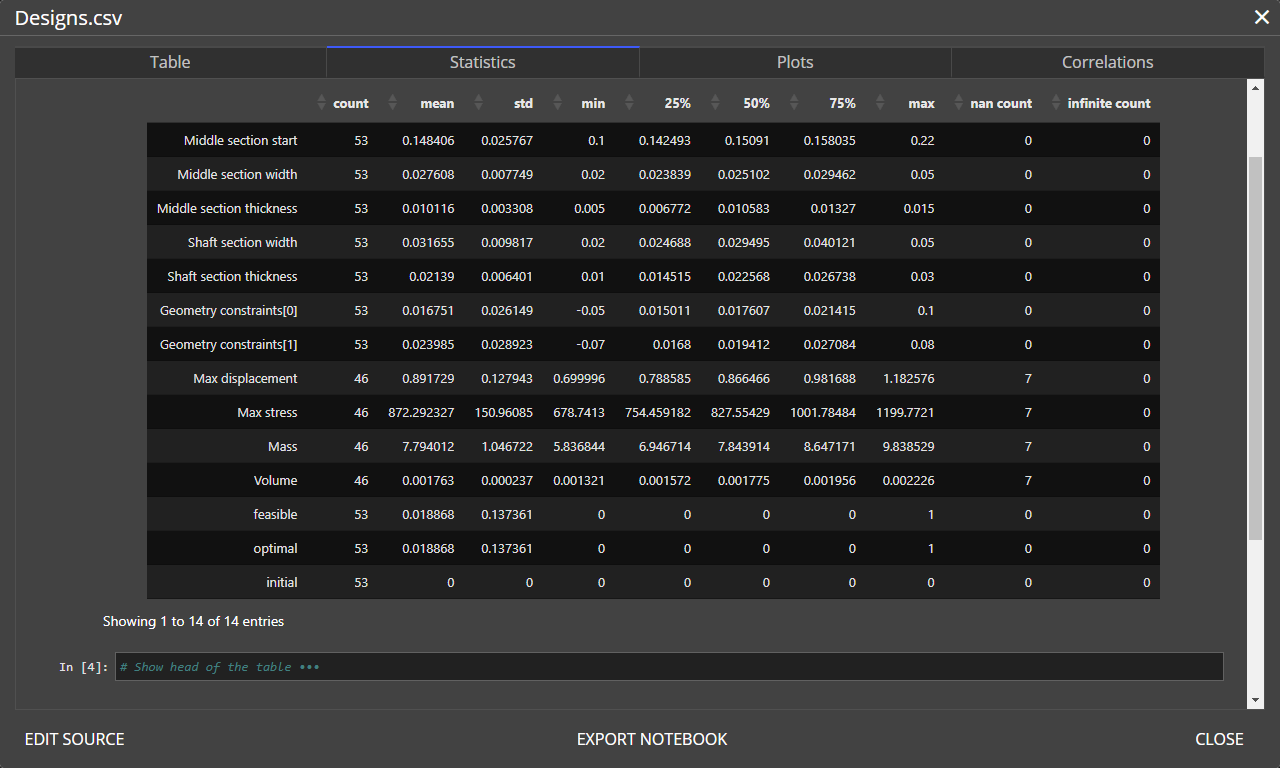Click the vertical scrollbar down arrow
The width and height of the screenshot is (1280, 768).
tap(1256, 700)
